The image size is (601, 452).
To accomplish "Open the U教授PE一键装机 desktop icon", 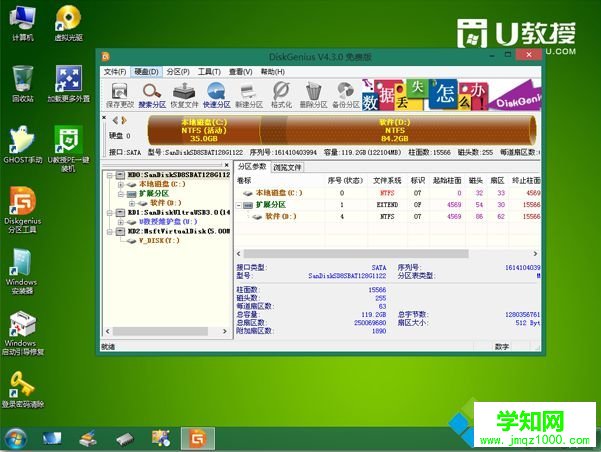I will [69, 149].
